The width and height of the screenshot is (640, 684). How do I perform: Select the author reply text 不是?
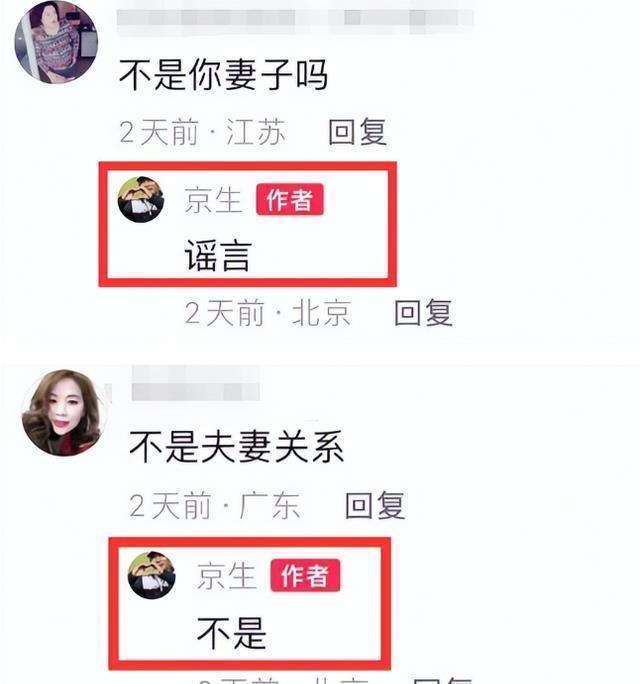(232, 633)
